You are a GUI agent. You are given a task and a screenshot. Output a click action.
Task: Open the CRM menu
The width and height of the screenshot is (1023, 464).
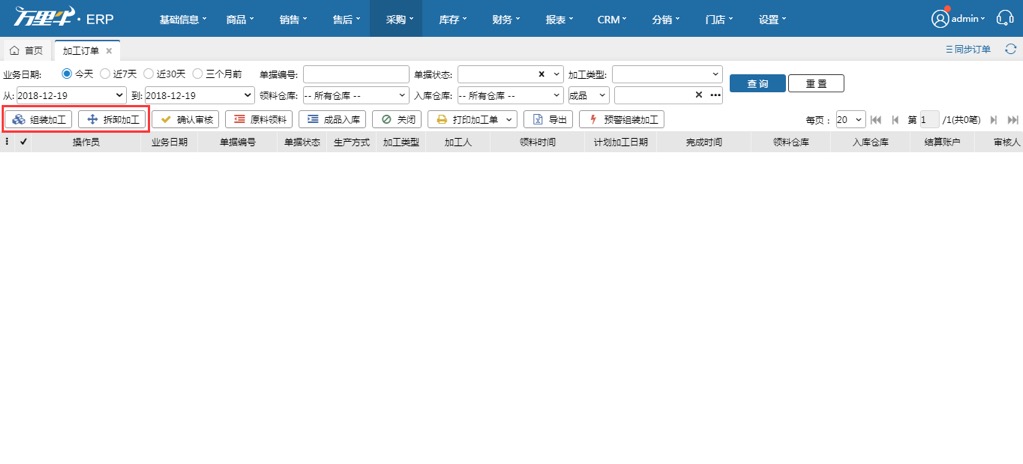click(x=612, y=19)
